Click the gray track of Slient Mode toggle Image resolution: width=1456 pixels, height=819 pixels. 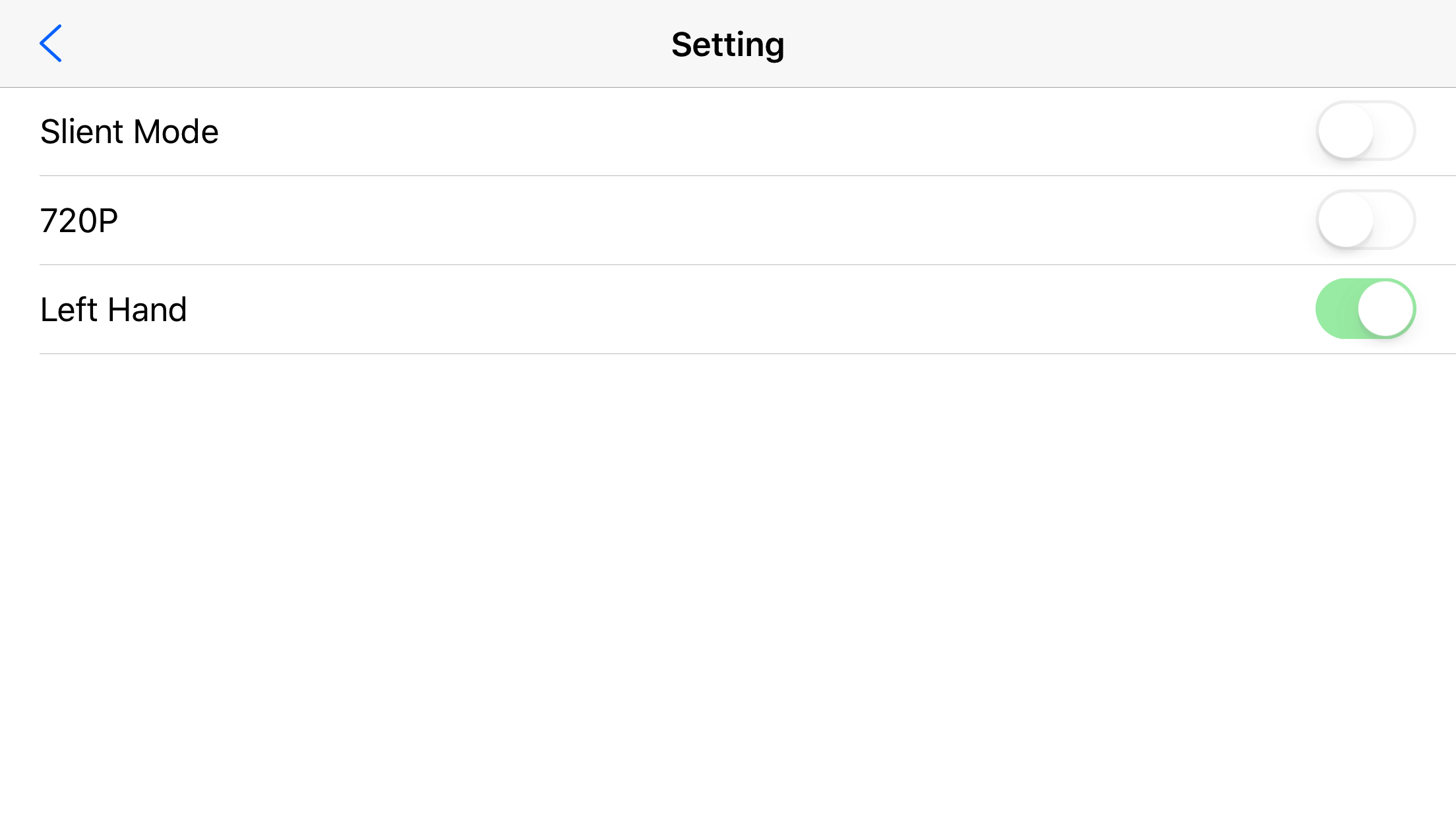[x=1395, y=131]
